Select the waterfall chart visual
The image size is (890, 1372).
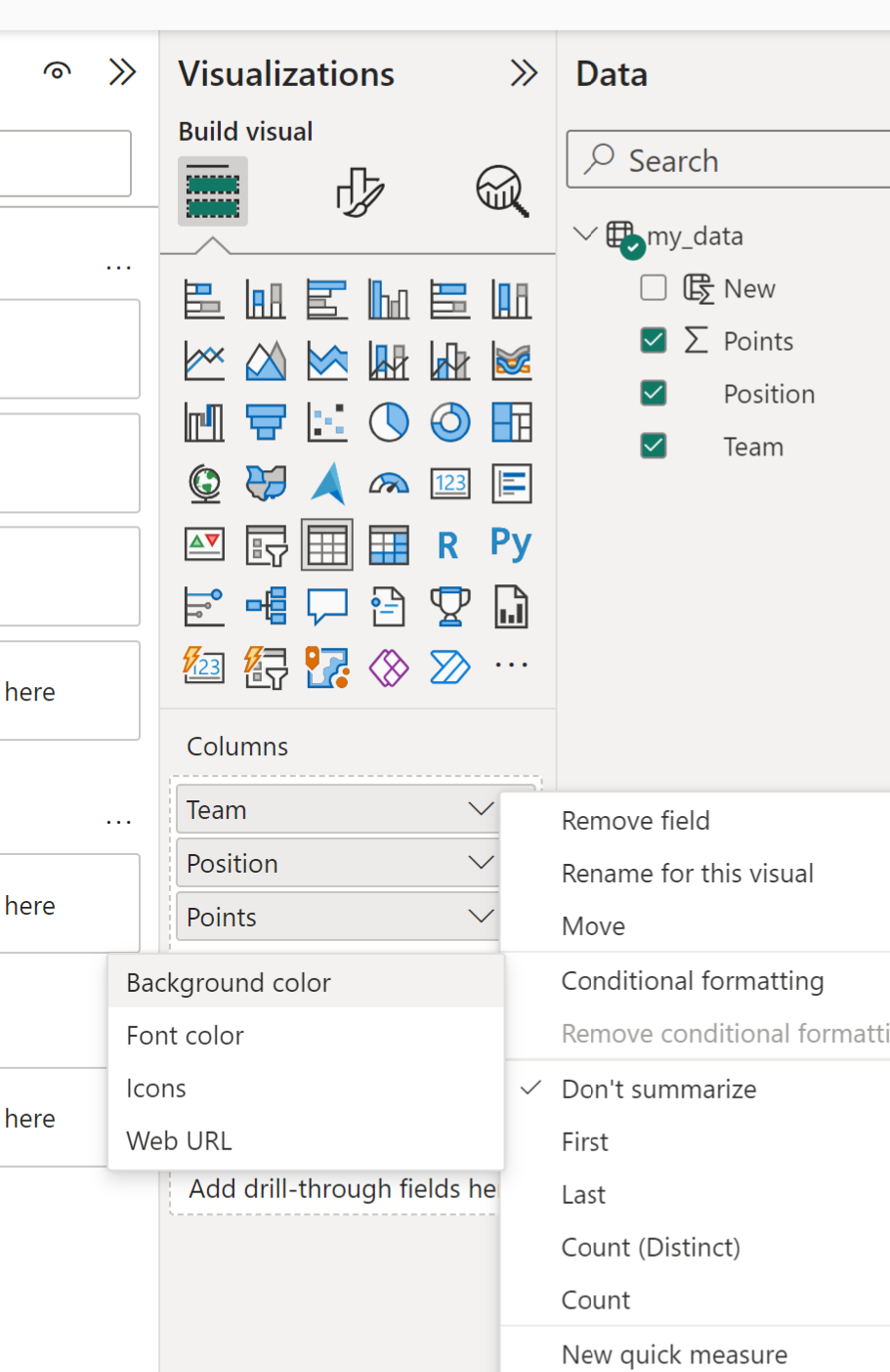coord(204,422)
